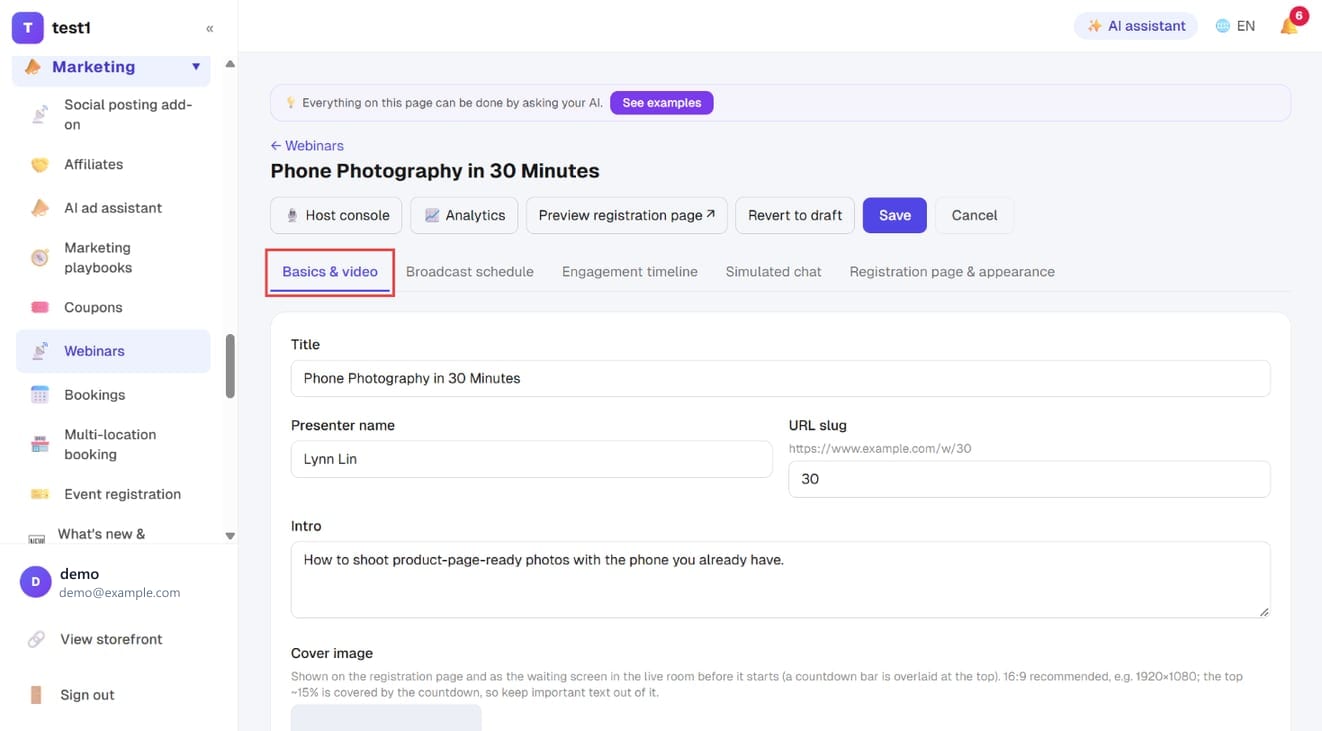Open webinar Analytics
This screenshot has width=1322, height=731.
(x=464, y=215)
